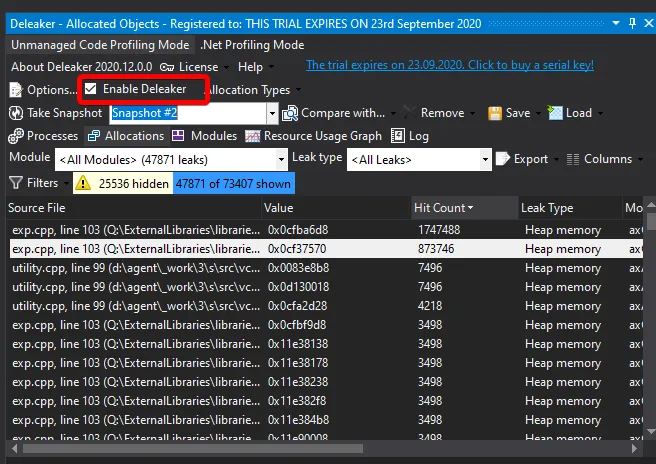Open the Columns dropdown arrow
656x464 pixels.
pyautogui.click(x=641, y=159)
